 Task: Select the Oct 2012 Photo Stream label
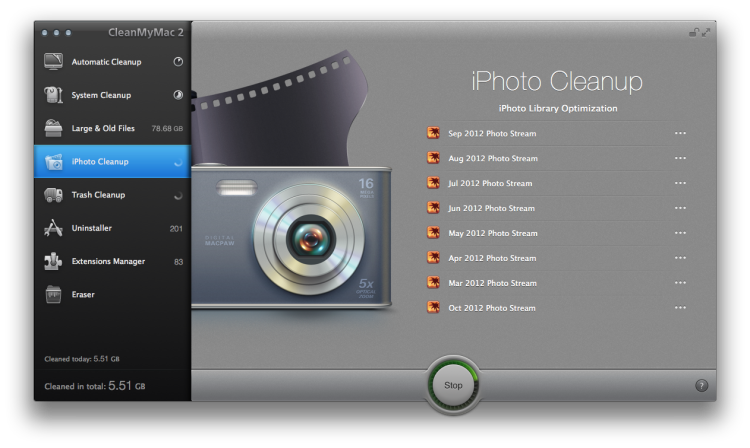(492, 308)
